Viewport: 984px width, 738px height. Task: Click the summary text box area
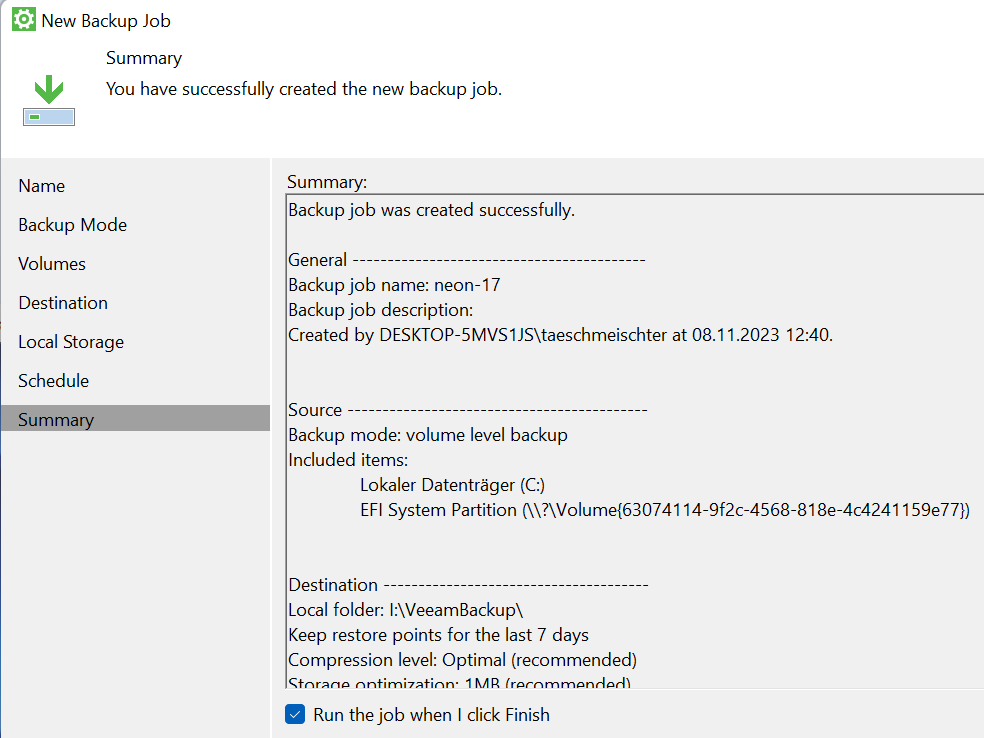point(634,441)
